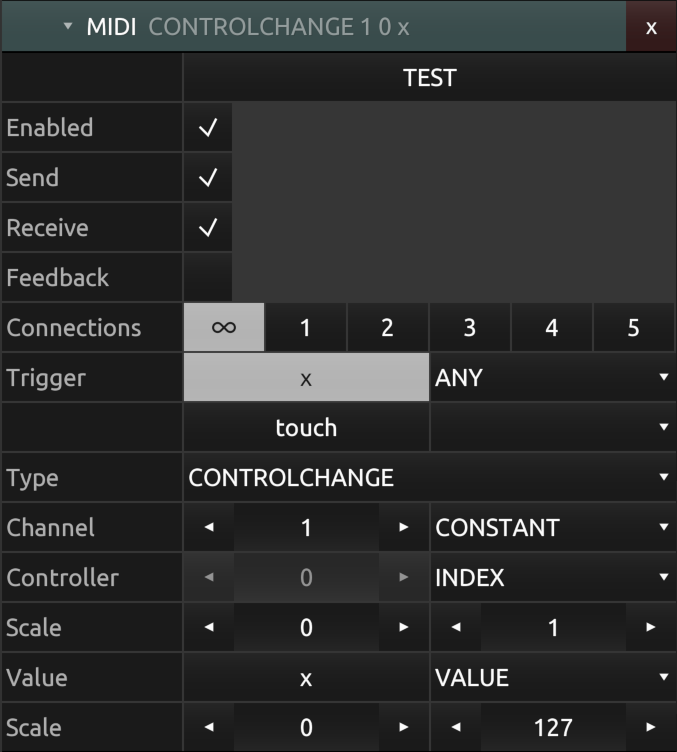Collapse the MIDI message header triangle

click(x=68, y=26)
